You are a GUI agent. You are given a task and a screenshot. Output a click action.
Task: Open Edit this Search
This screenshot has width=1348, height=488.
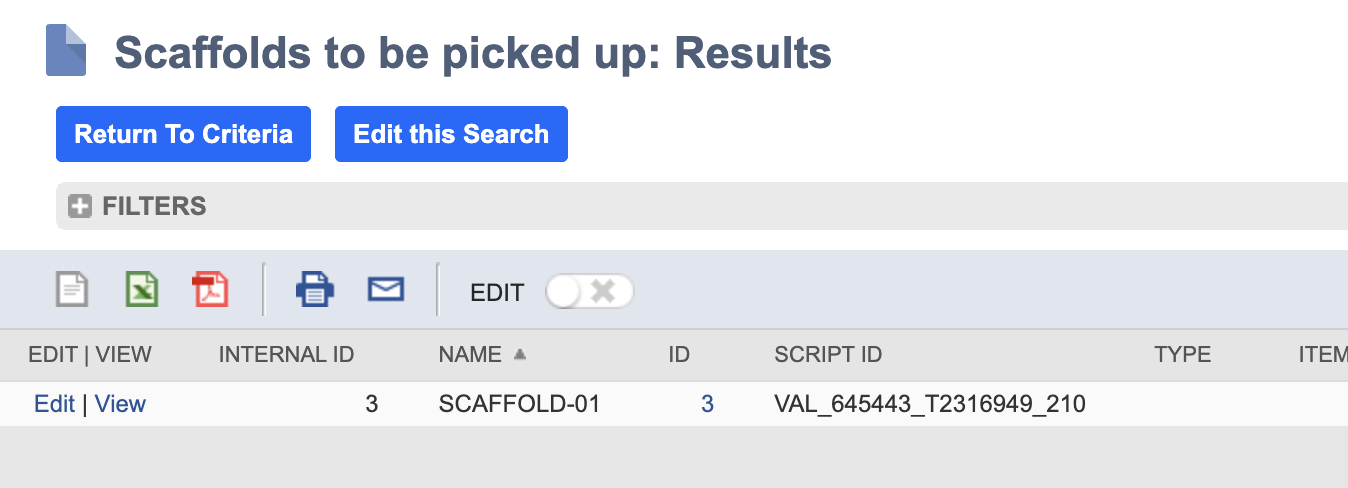point(451,134)
